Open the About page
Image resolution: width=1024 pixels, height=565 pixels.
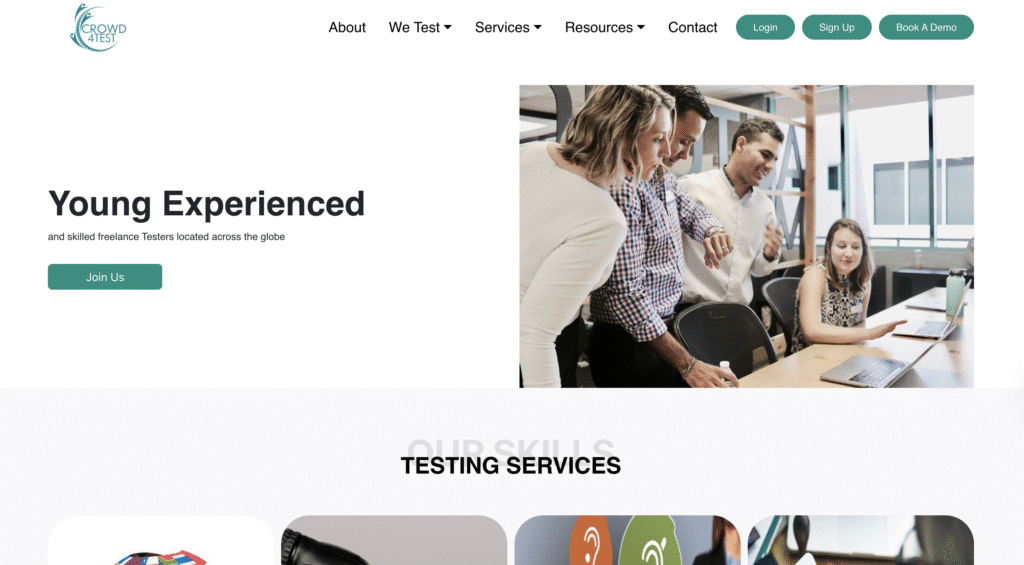(347, 27)
